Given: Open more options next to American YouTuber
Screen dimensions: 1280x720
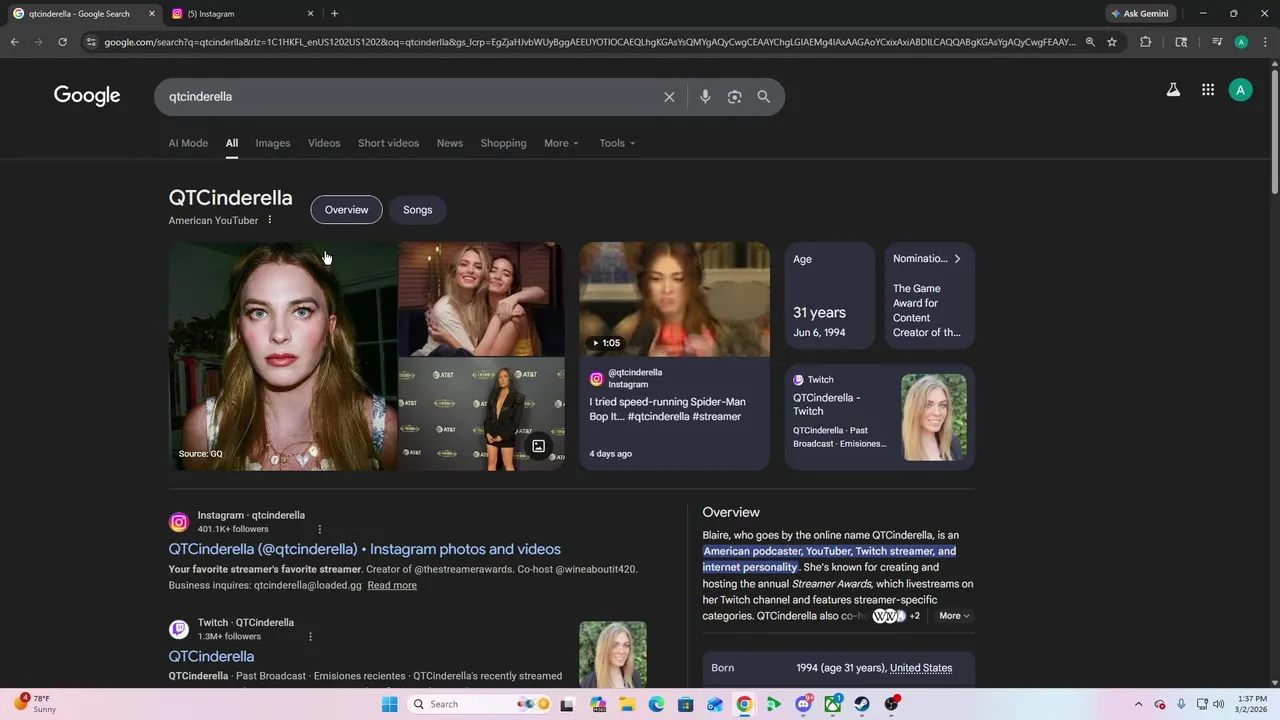Looking at the screenshot, I should click(269, 220).
